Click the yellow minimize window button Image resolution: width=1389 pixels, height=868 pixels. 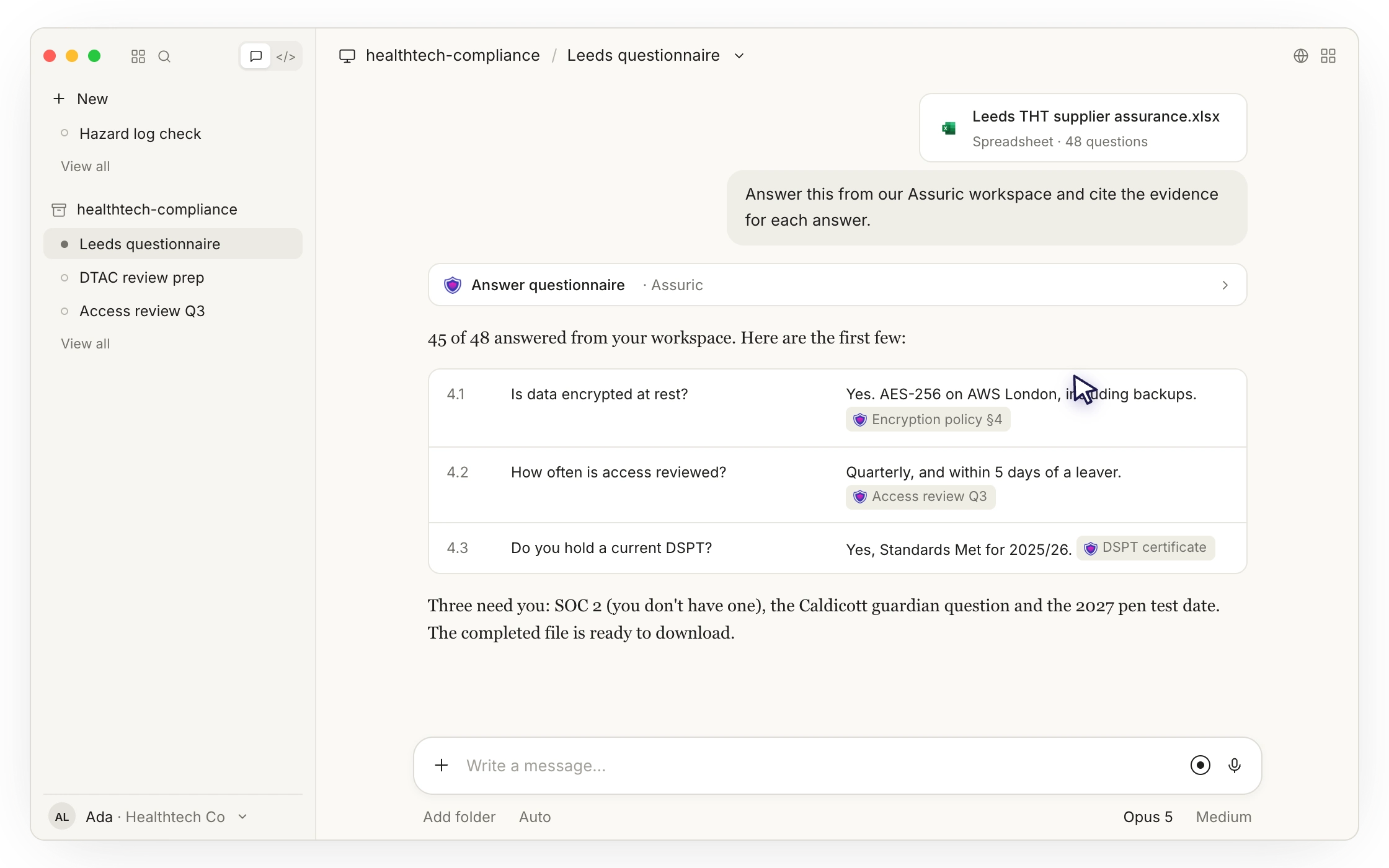pos(72,56)
